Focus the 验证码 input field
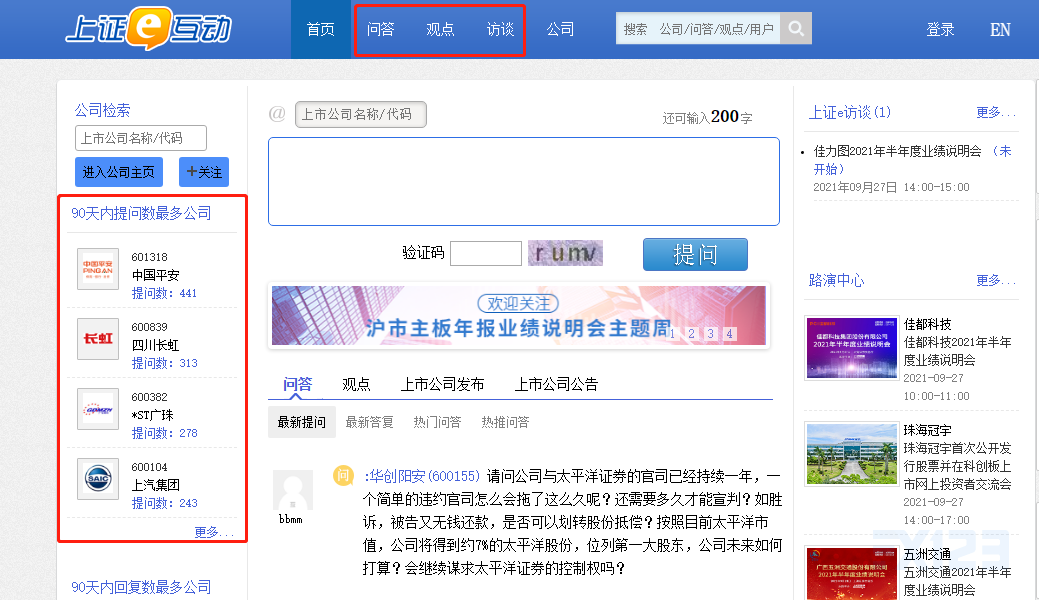 pyautogui.click(x=486, y=253)
